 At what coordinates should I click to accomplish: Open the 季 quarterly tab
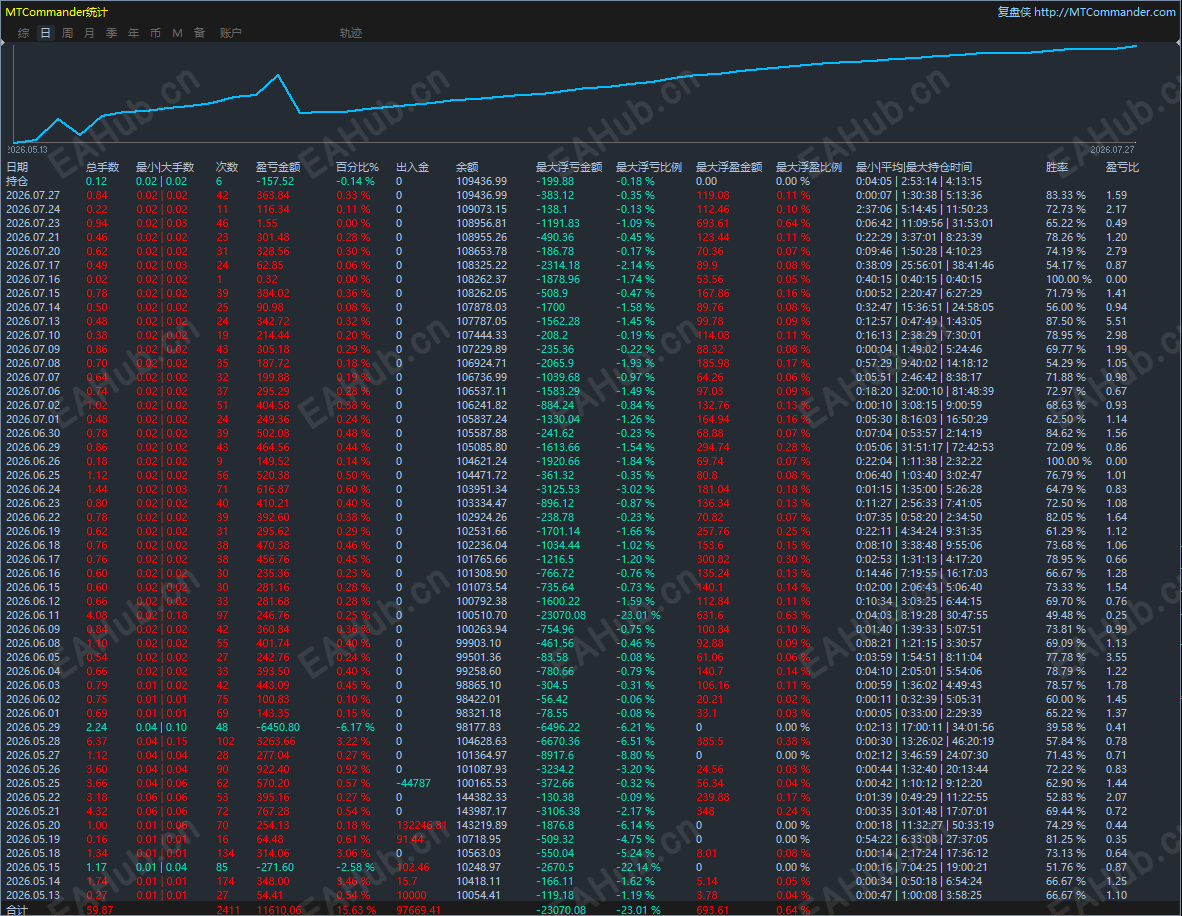112,33
